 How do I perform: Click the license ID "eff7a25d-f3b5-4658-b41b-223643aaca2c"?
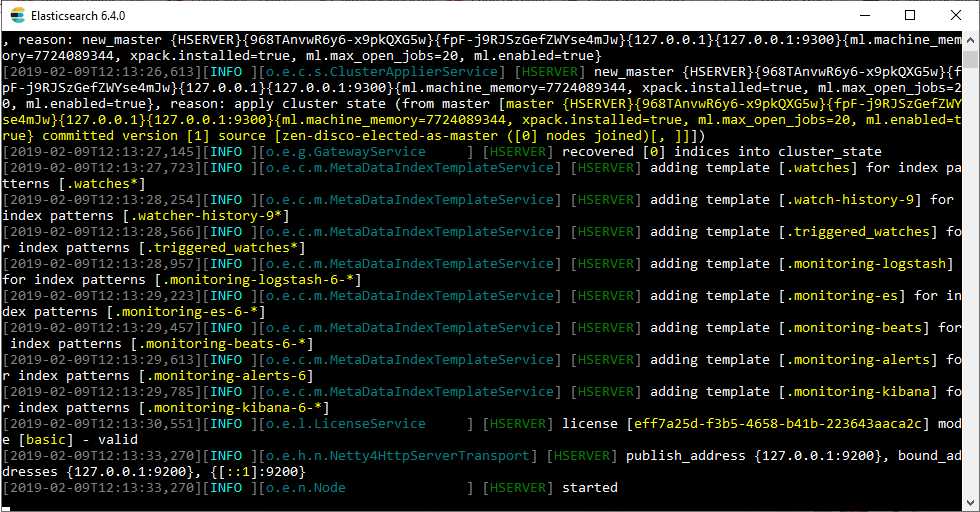click(778, 424)
